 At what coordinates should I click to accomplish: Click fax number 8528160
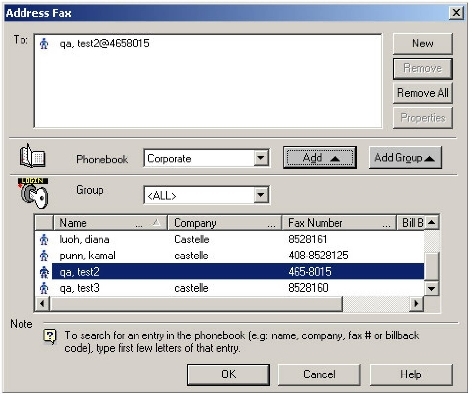coord(308,288)
